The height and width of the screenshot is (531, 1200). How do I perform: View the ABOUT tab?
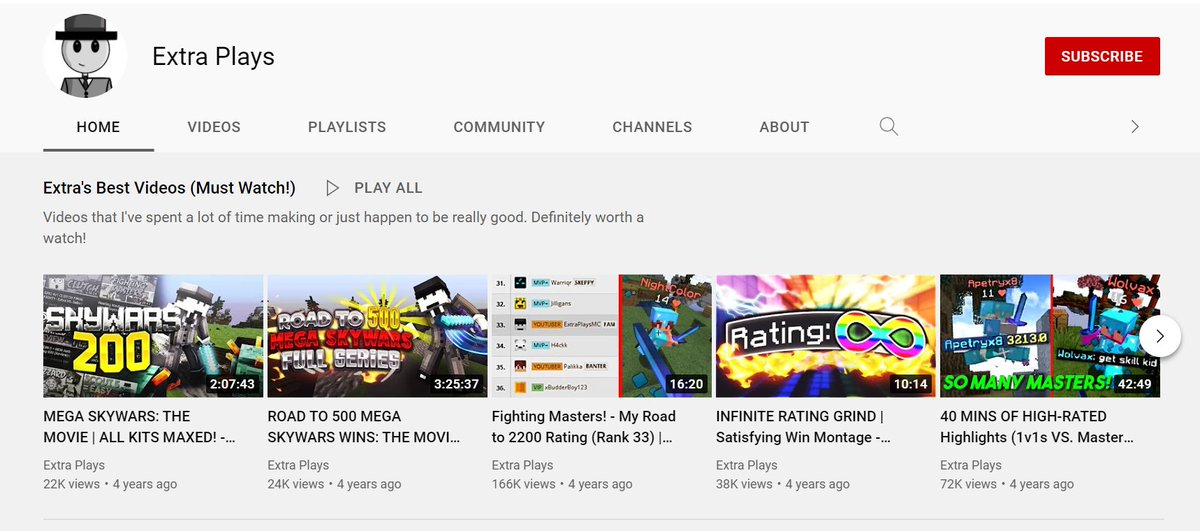[x=784, y=127]
